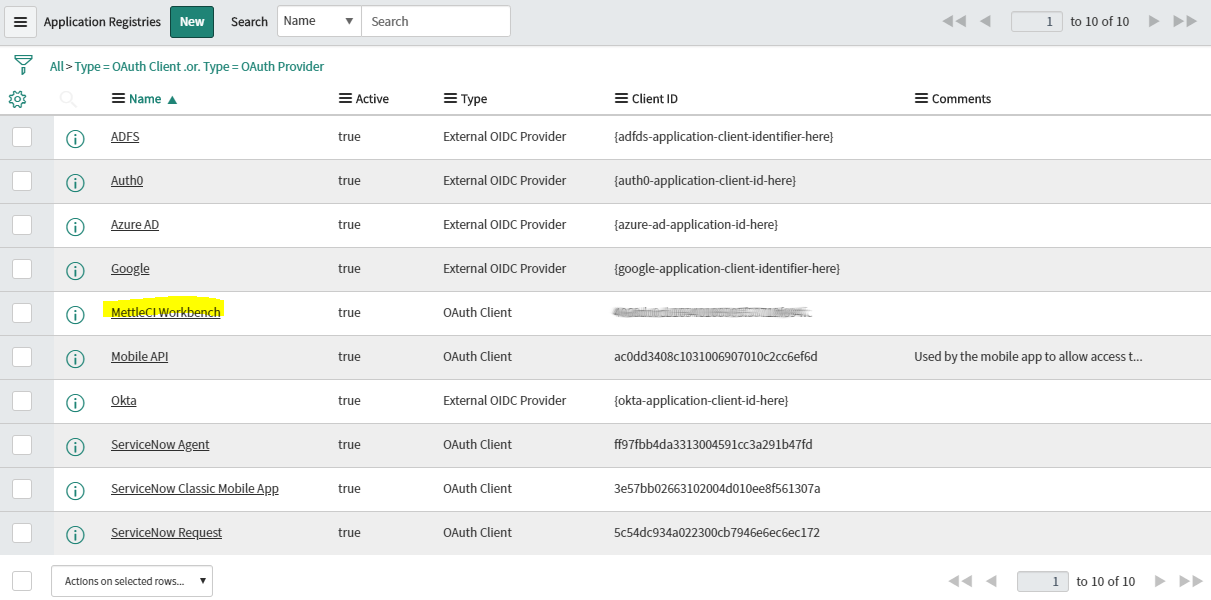Go to next page in top pagination

point(1154,21)
